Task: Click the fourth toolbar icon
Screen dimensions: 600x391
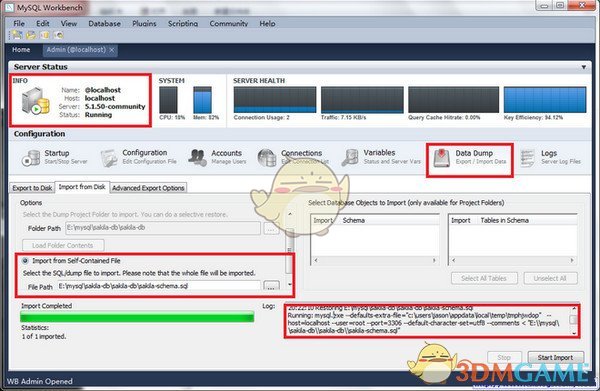Action: 59,35
